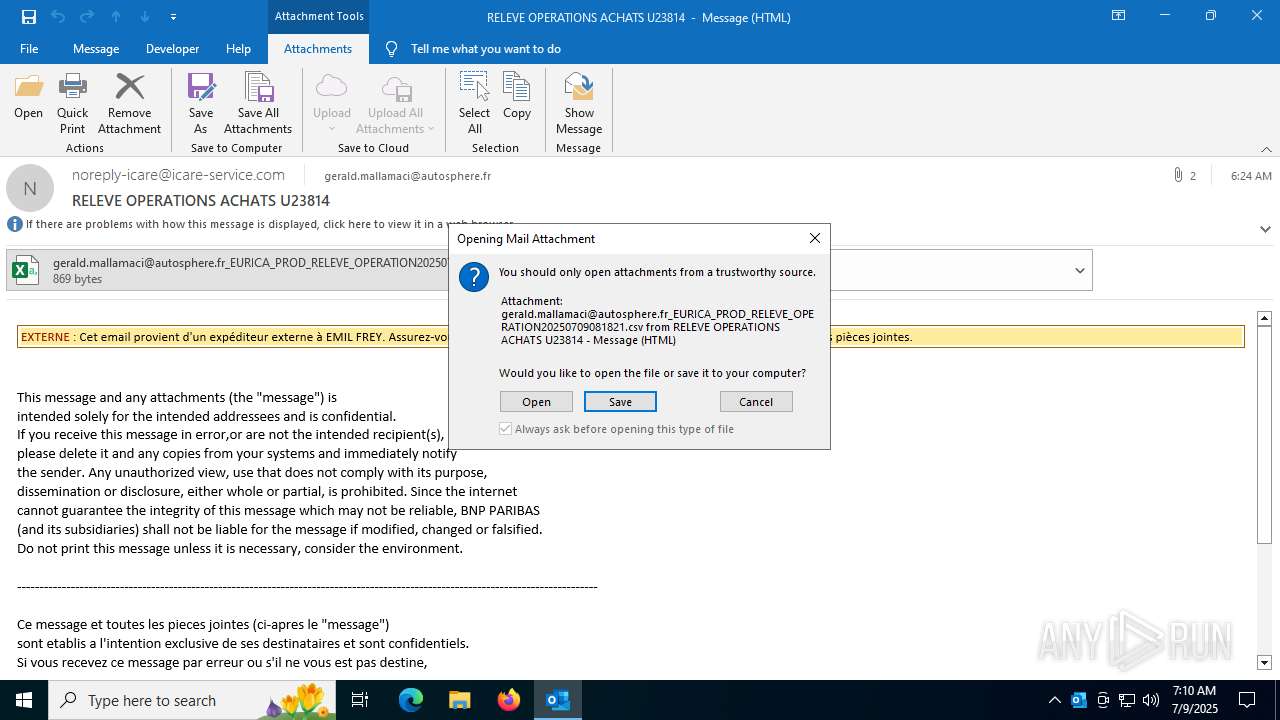Click the Windows Start button
The height and width of the screenshot is (720, 1280).
(24, 700)
